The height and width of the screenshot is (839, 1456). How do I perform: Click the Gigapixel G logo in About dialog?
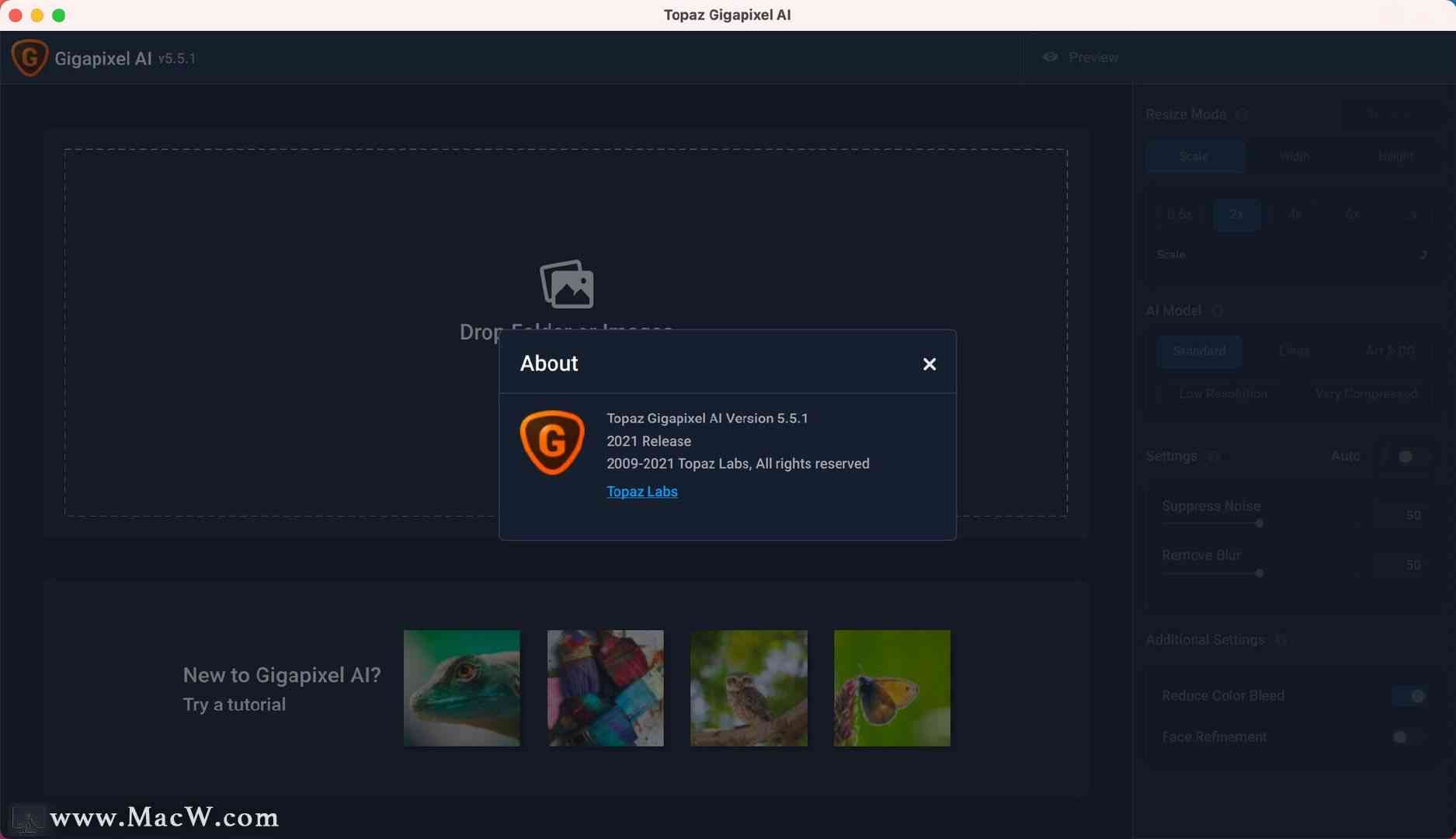[x=552, y=442]
